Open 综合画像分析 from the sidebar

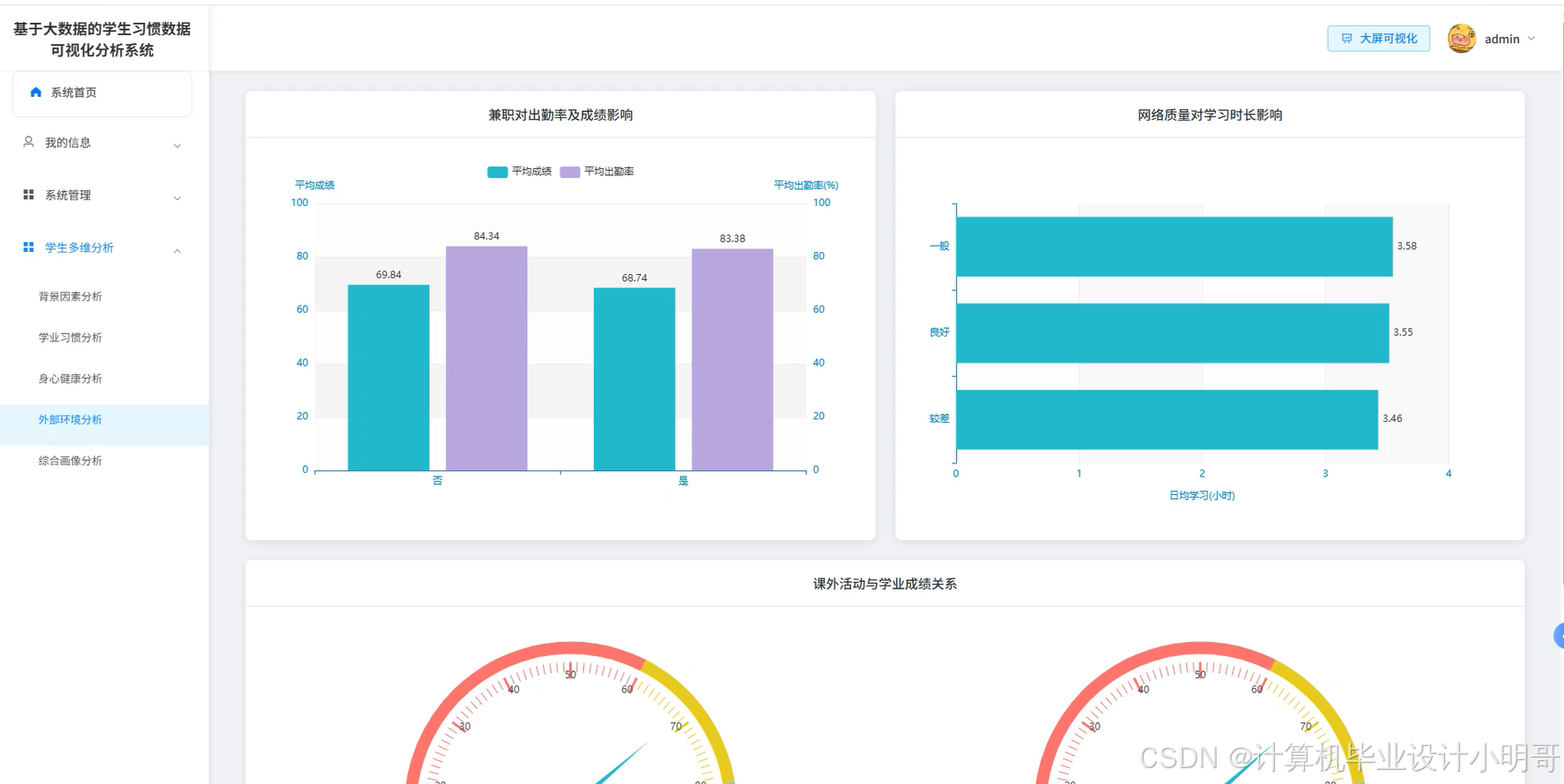pos(70,461)
